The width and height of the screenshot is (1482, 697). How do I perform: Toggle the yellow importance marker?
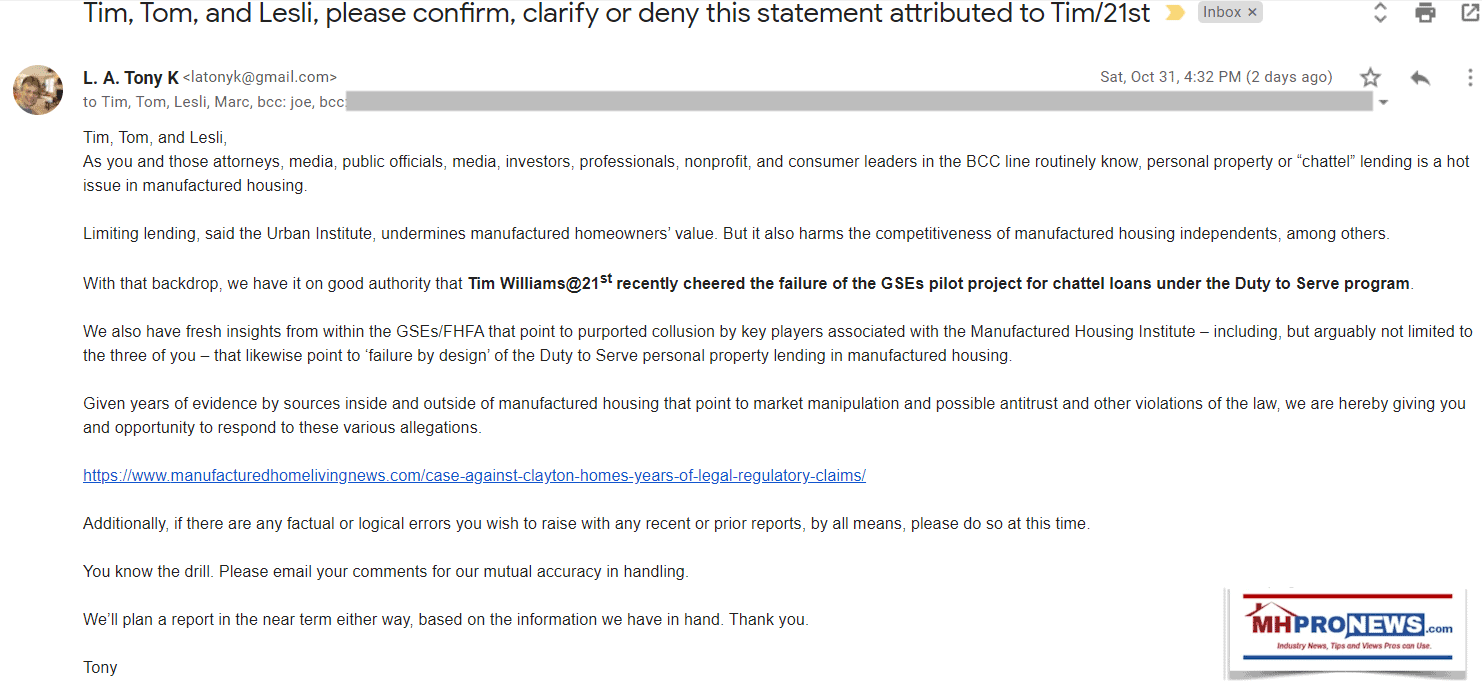(x=1174, y=14)
